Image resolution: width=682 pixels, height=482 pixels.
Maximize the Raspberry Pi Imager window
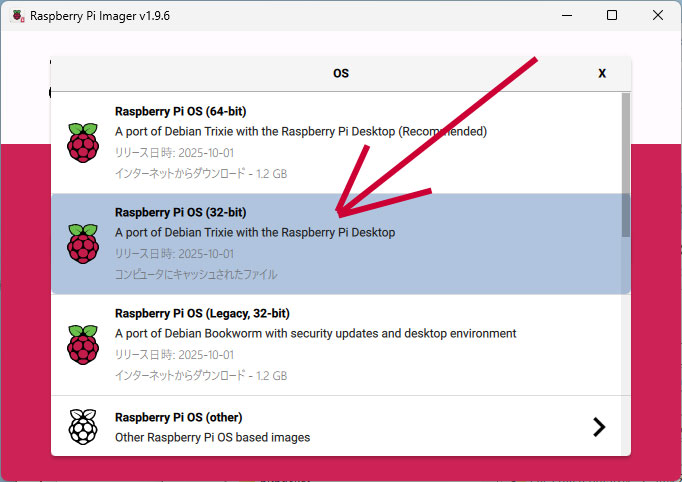[x=612, y=16]
